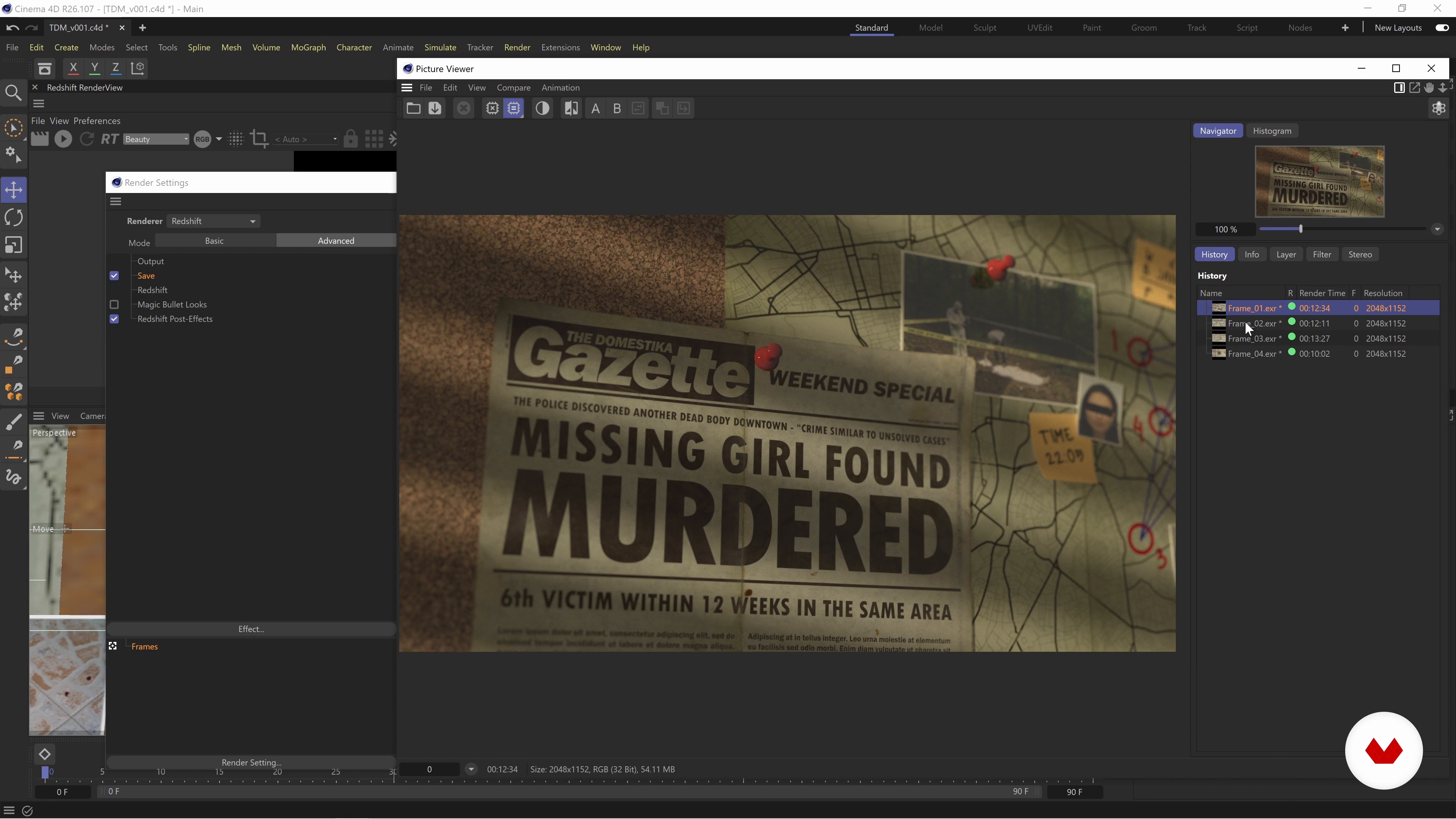Enable the Magic Bullet Looks checkbox
Viewport: 1456px width, 819px height.
(114, 304)
